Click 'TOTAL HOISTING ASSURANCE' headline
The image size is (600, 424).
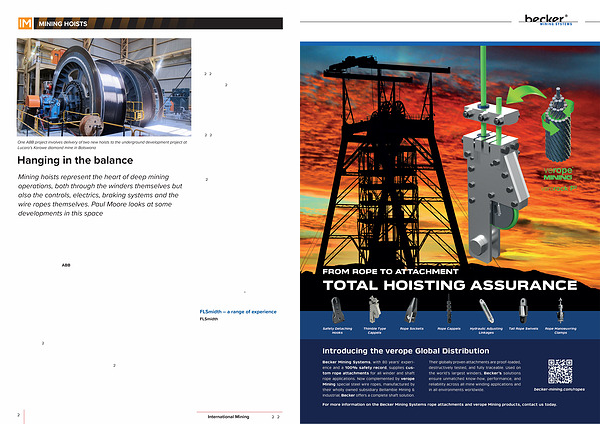point(450,285)
